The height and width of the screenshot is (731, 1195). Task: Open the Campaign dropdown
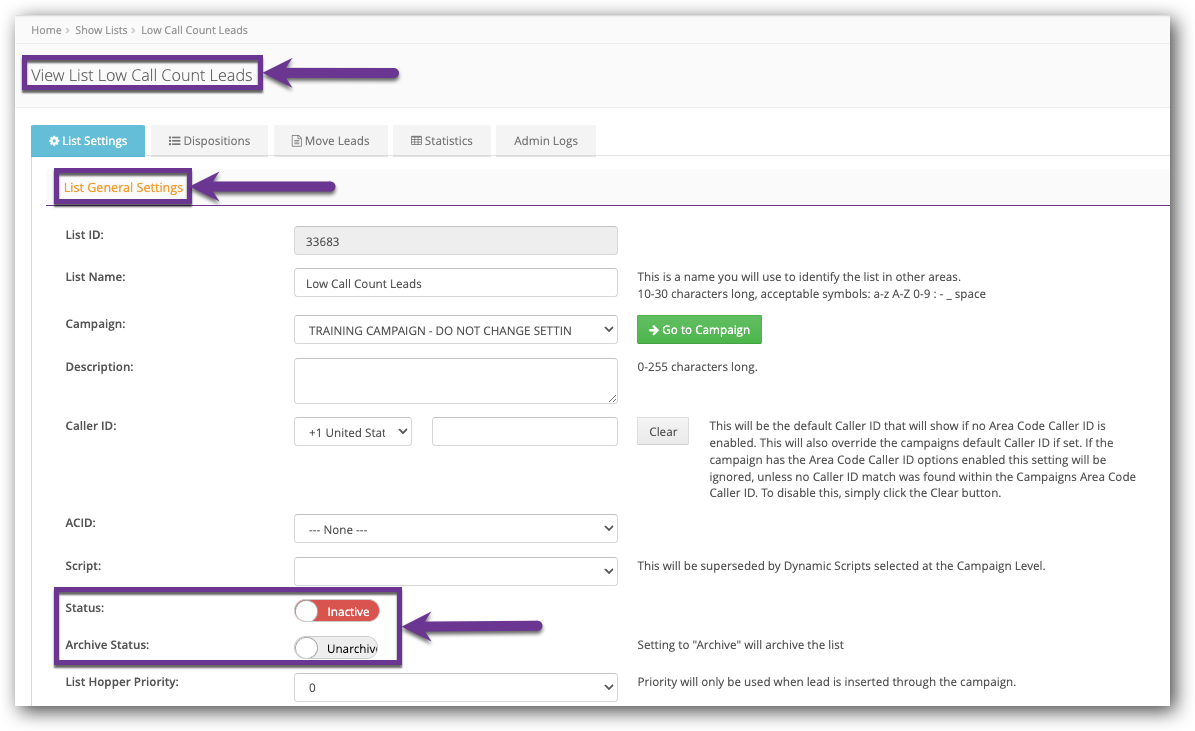pos(455,329)
